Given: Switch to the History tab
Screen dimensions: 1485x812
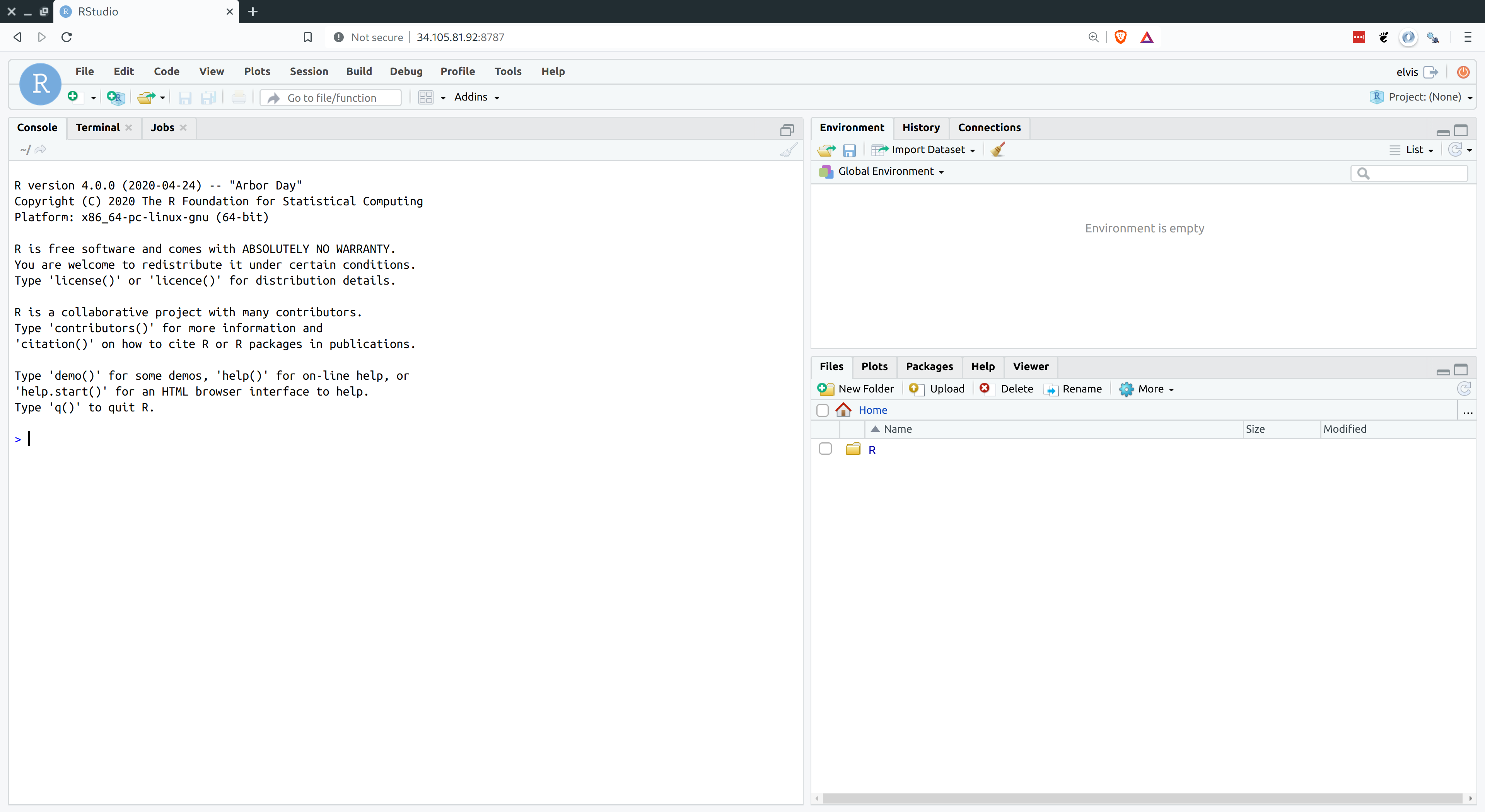Looking at the screenshot, I should (921, 127).
